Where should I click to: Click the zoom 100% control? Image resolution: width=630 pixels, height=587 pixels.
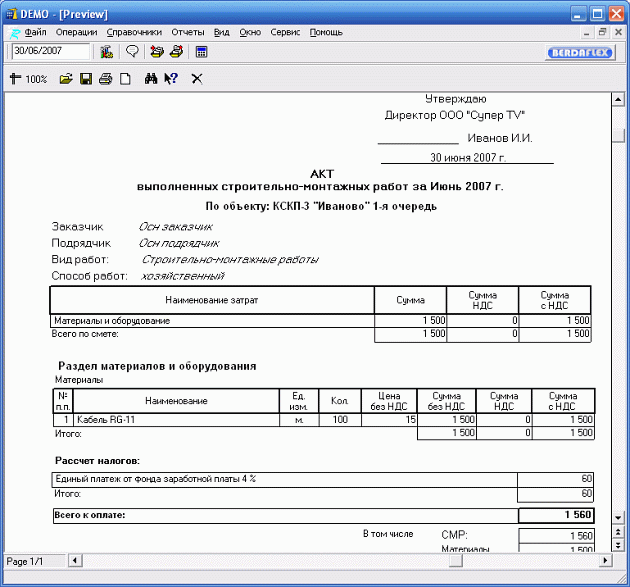click(x=28, y=79)
